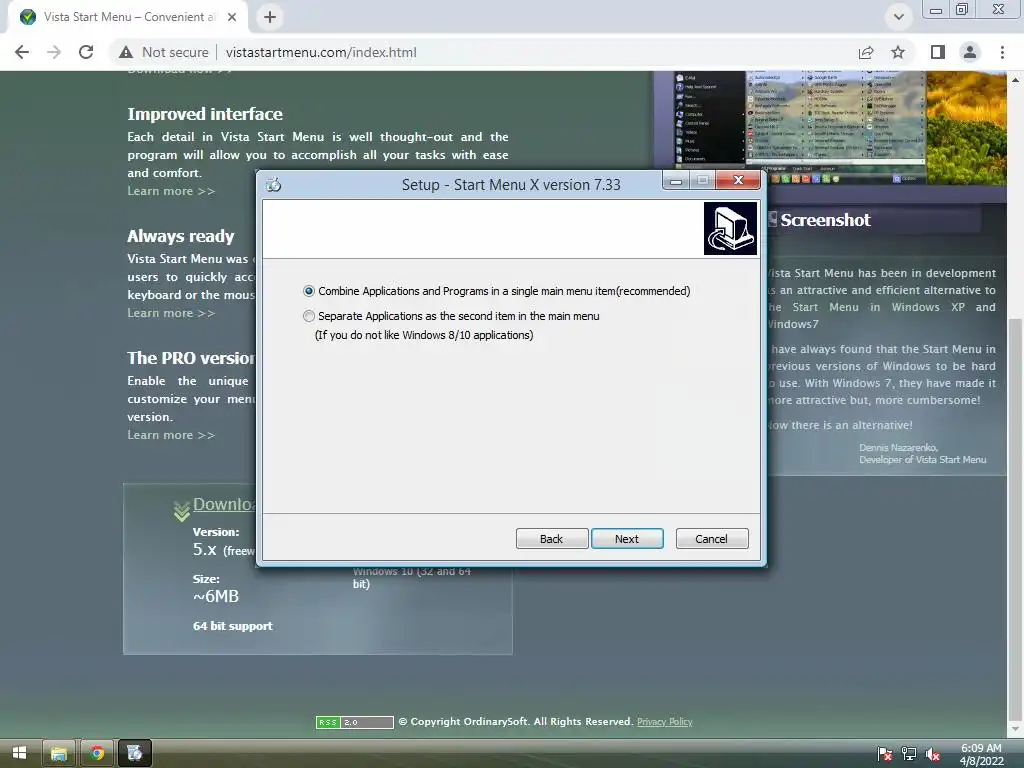Close the Setup dialog with X

tap(738, 180)
